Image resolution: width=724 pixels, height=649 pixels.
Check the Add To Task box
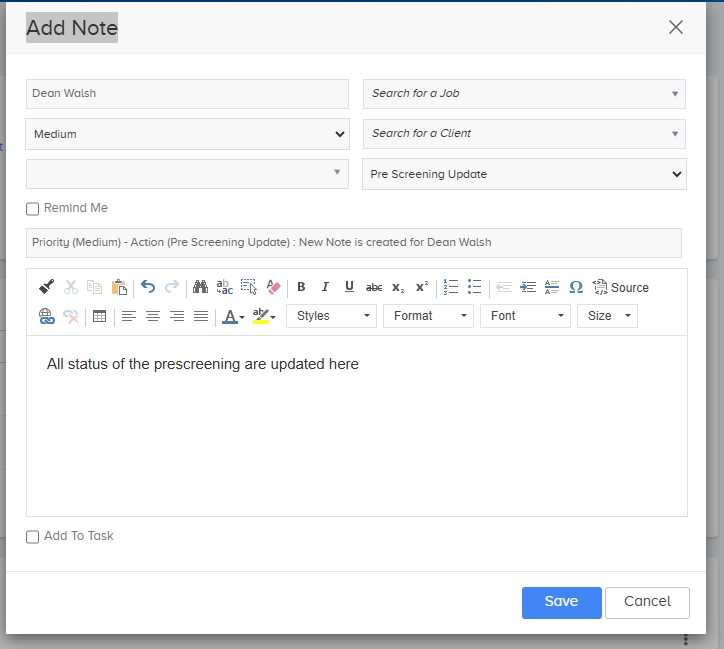click(33, 537)
